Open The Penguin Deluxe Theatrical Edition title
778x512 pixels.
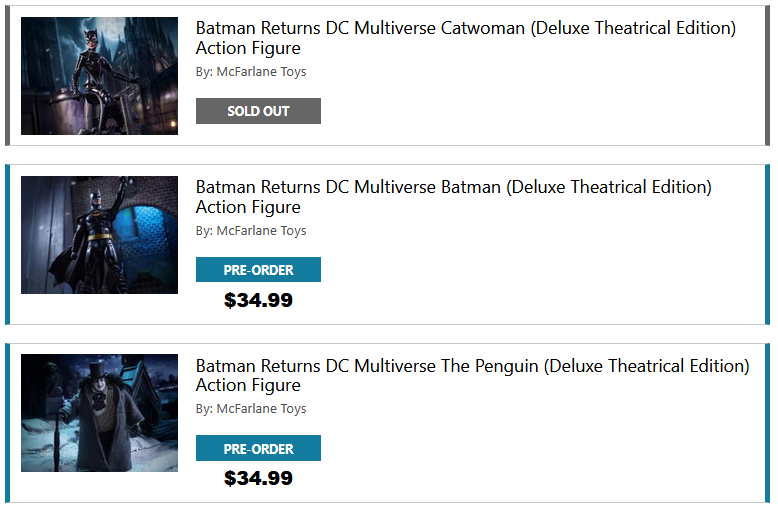(x=472, y=375)
